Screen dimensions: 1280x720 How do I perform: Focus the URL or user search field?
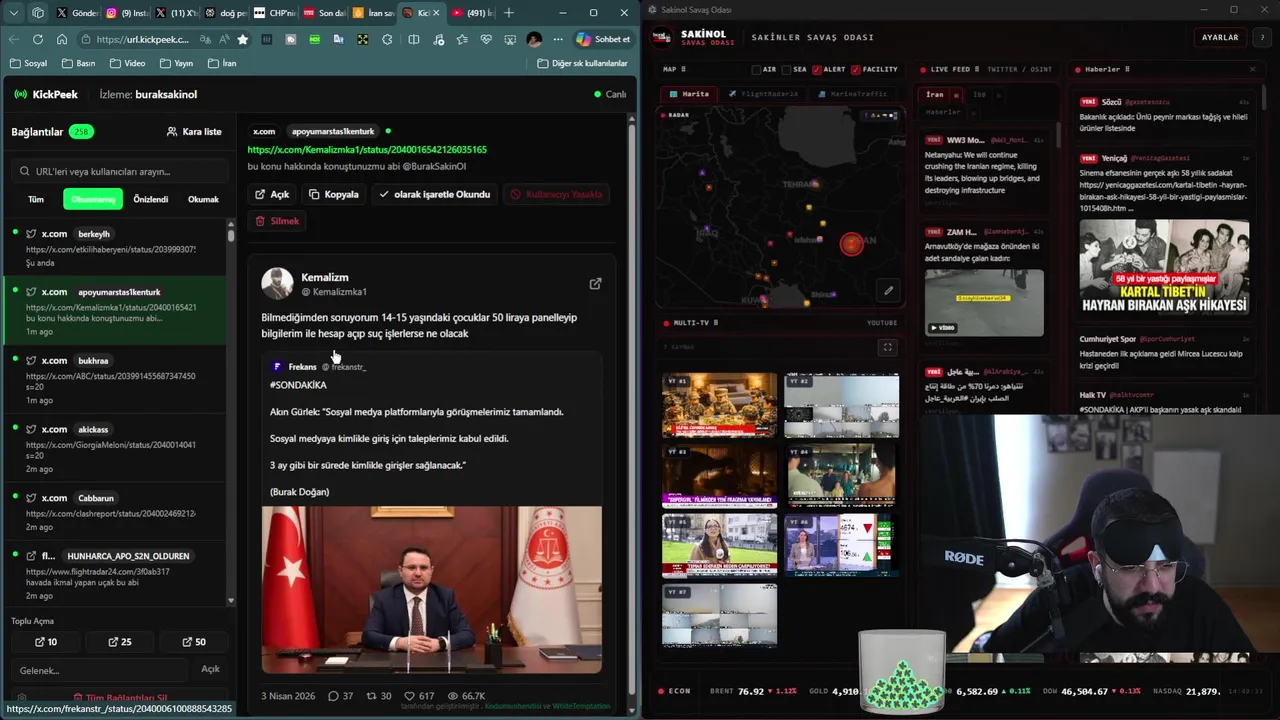[120, 171]
